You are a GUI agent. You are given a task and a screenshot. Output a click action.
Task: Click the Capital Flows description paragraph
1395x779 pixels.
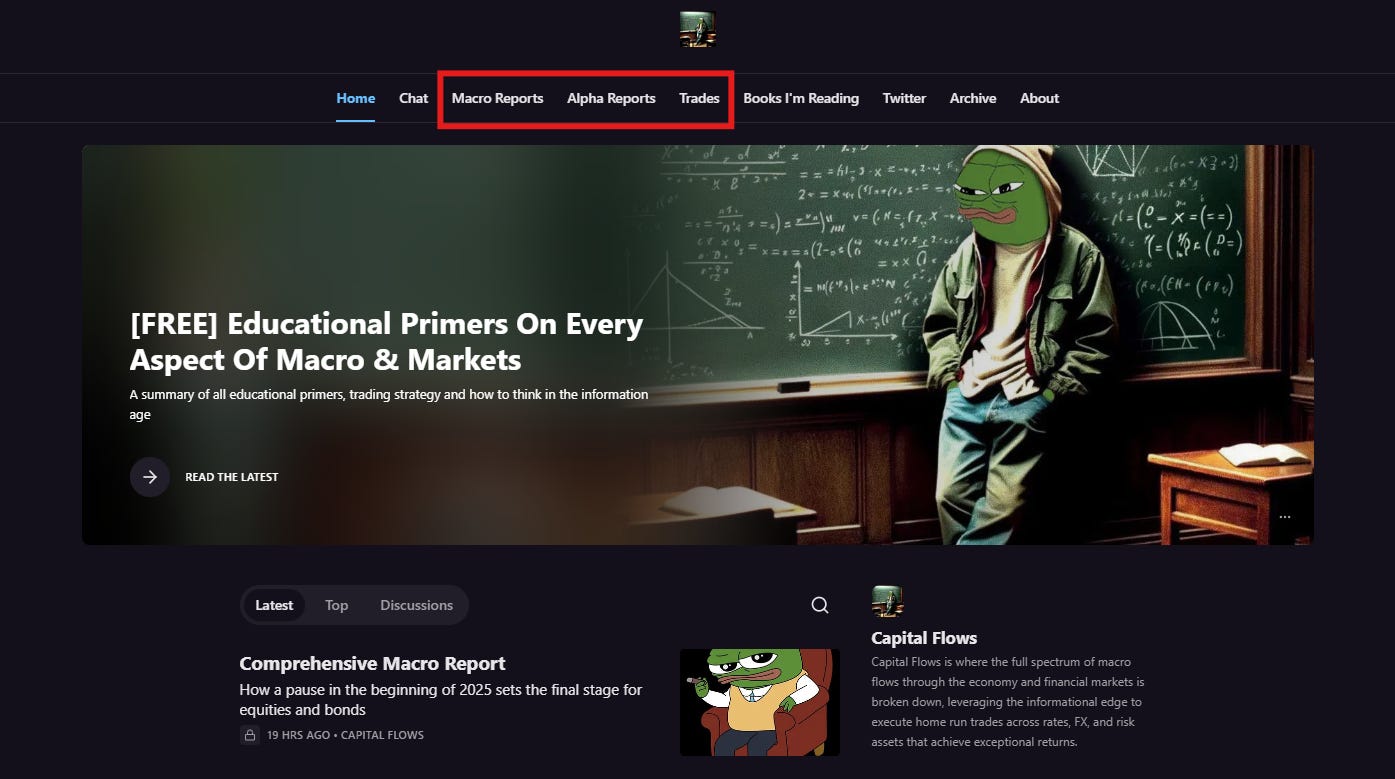[1007, 702]
